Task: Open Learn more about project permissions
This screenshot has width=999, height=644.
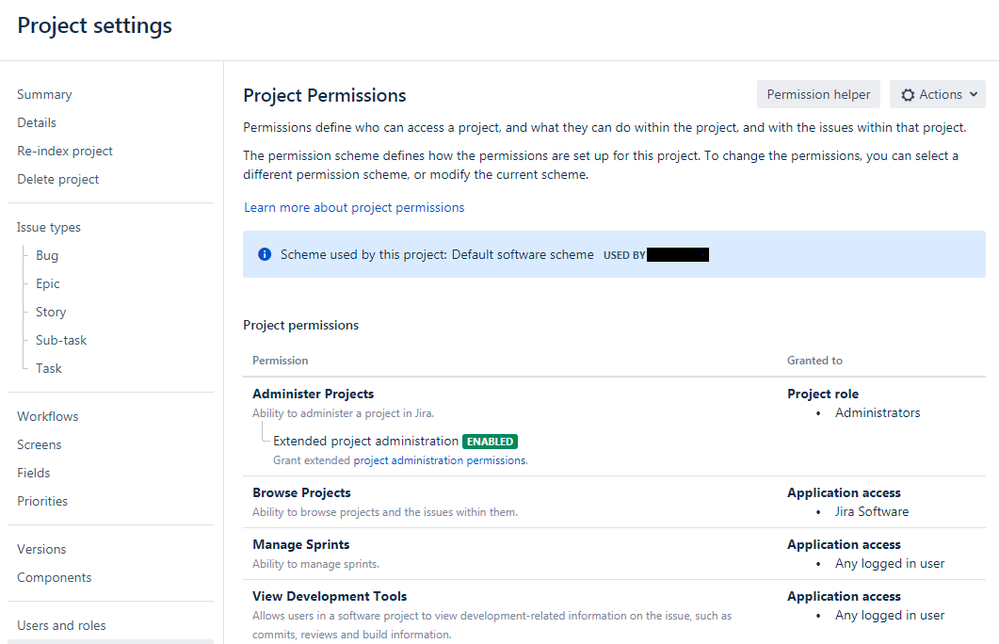Action: 353,207
